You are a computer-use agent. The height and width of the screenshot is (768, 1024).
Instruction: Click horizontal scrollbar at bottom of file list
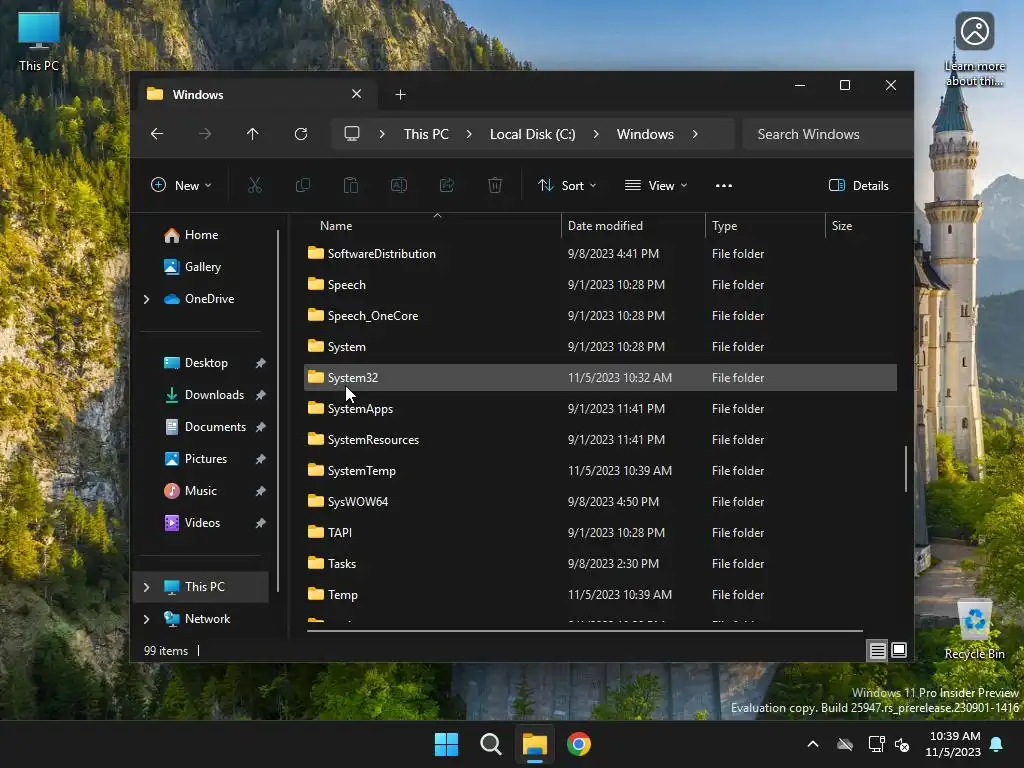pos(584,631)
